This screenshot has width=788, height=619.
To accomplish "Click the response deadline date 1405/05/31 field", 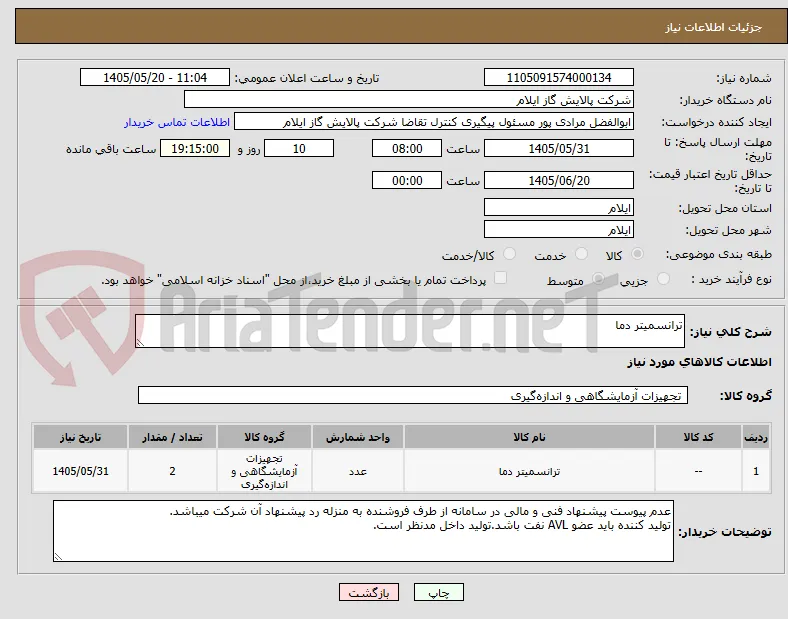I will tap(559, 149).
